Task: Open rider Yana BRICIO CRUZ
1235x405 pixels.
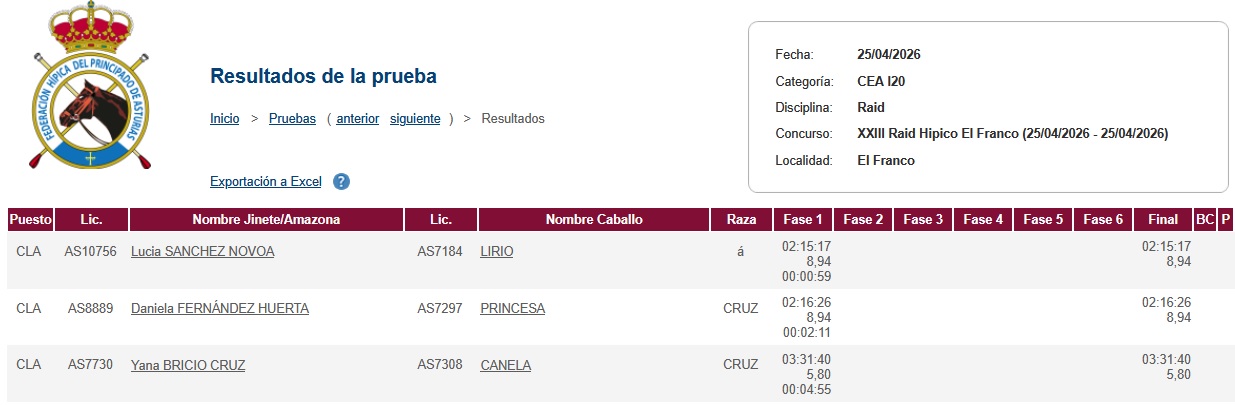Action: tap(187, 365)
